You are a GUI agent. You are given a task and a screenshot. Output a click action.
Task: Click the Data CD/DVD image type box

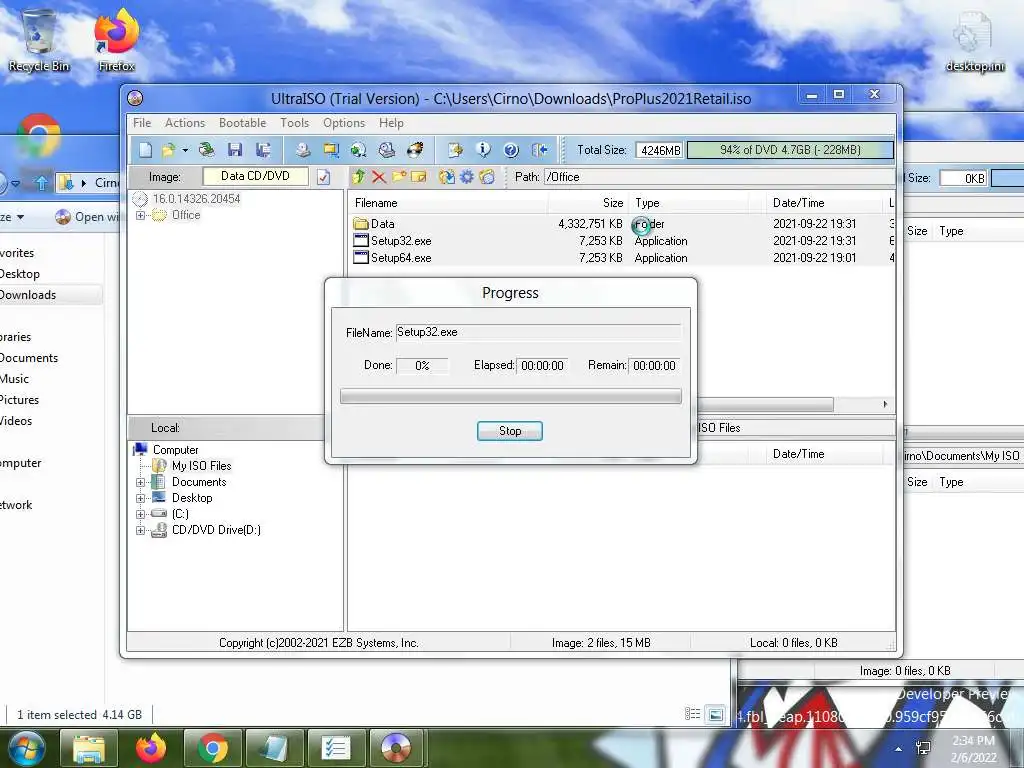[255, 176]
